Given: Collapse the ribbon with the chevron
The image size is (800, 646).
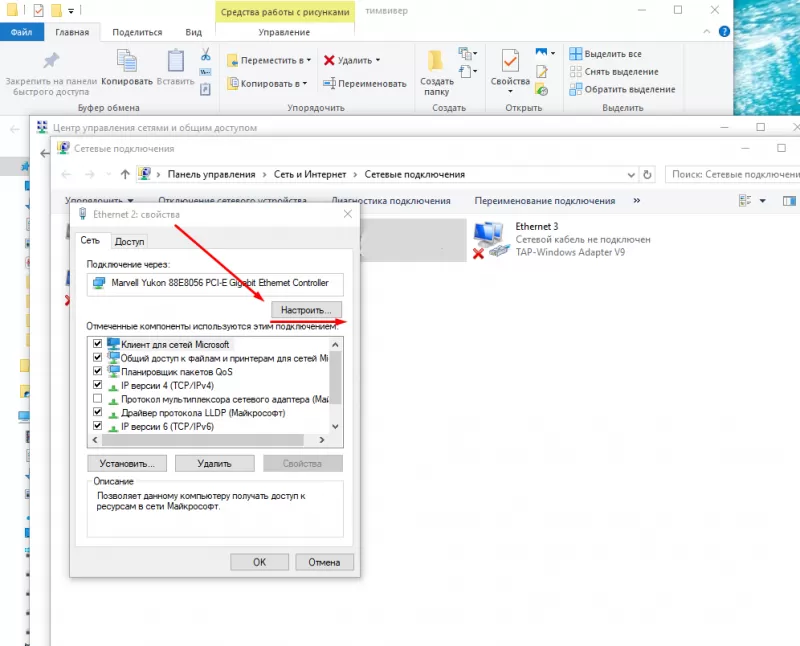Looking at the screenshot, I should tap(707, 32).
